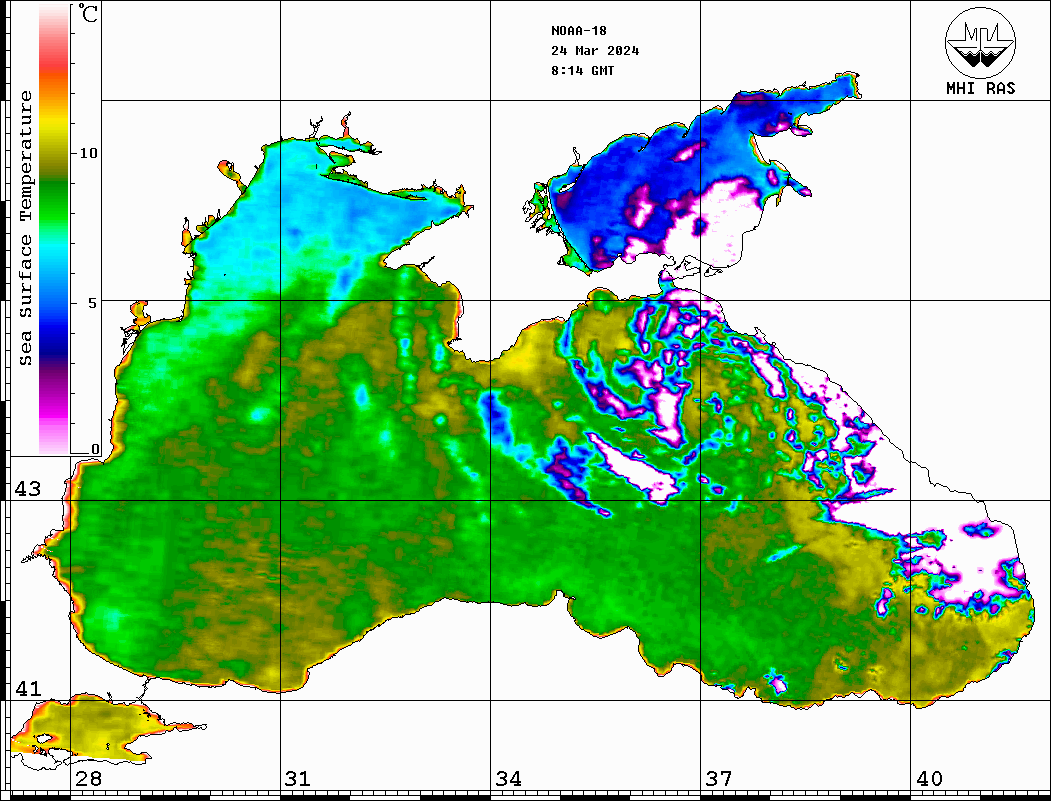Screen dimensions: 1051x801
Task: Click longitude label 37
Action: pos(719,778)
